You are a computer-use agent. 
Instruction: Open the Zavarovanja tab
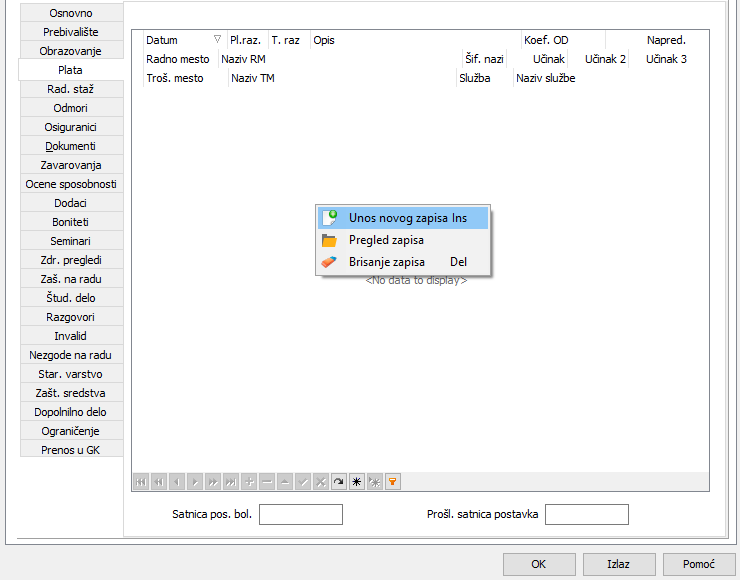click(71, 165)
